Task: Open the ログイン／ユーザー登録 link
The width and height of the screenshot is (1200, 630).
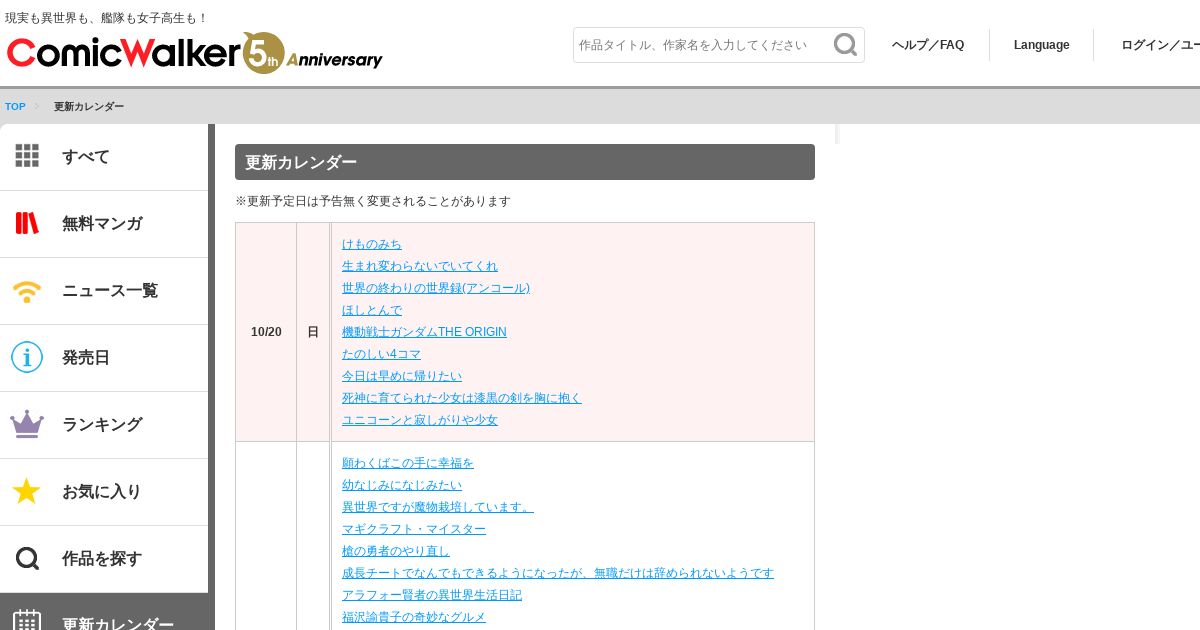Action: click(1160, 45)
